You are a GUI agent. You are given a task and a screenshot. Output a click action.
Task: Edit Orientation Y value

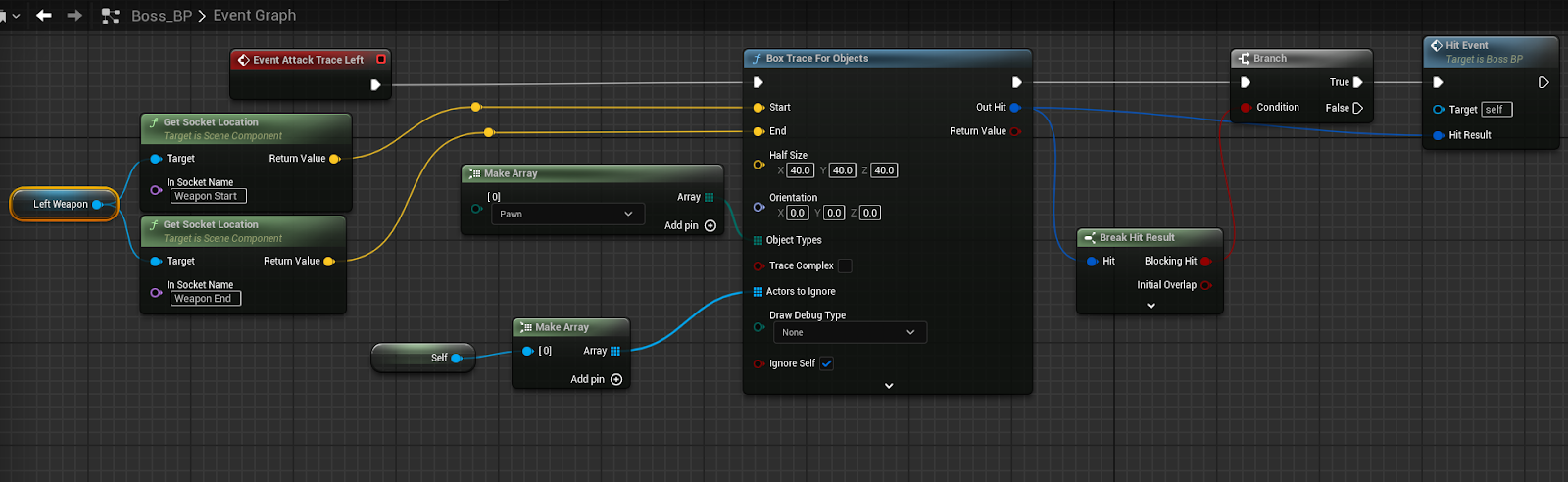tap(834, 213)
